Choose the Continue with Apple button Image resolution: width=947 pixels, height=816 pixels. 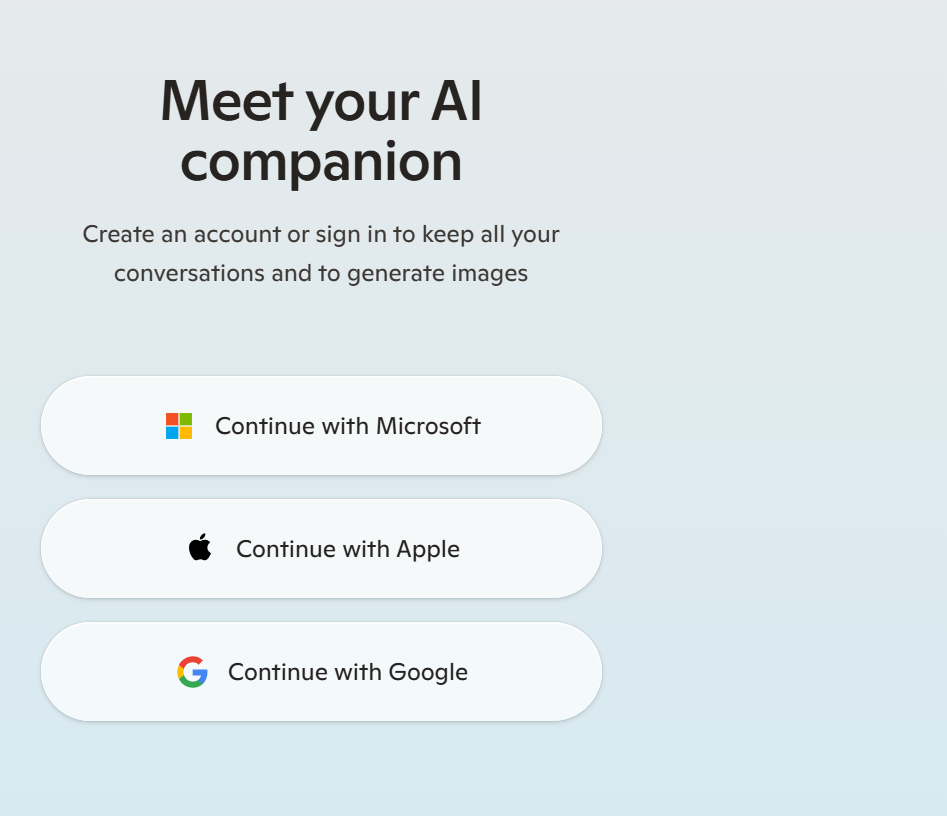(321, 549)
